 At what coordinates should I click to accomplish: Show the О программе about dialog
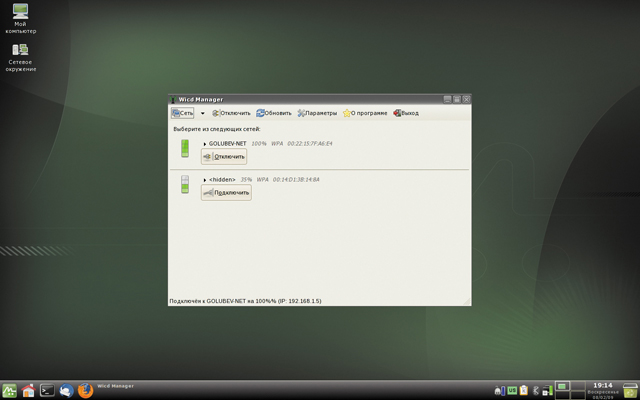[365, 113]
